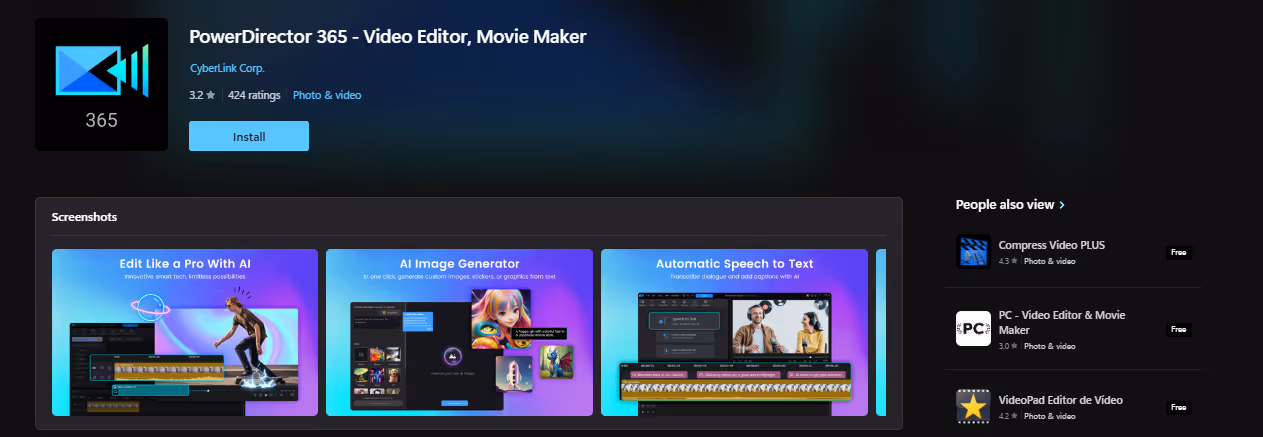Click PC - Video Editor & Movie Maker icon
Screen dimensions: 1263x437
point(973,329)
